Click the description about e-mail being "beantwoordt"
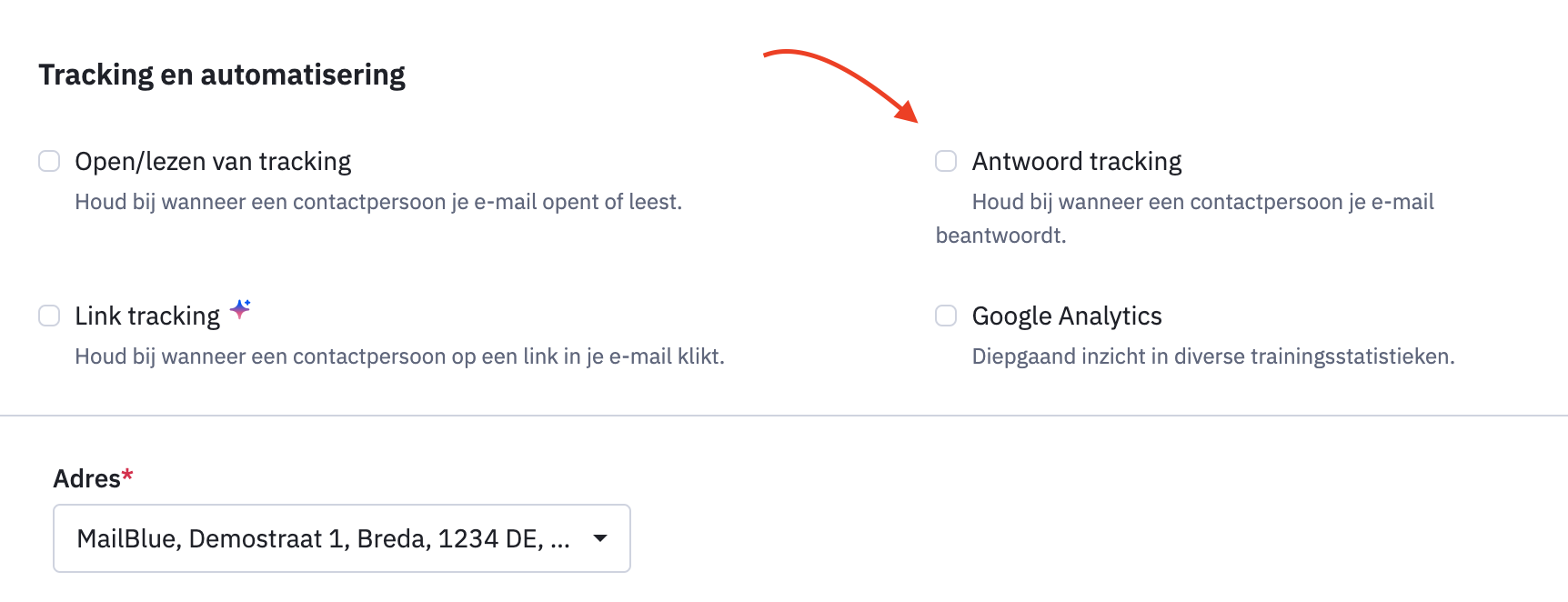The height and width of the screenshot is (602, 1568). coord(1185,218)
